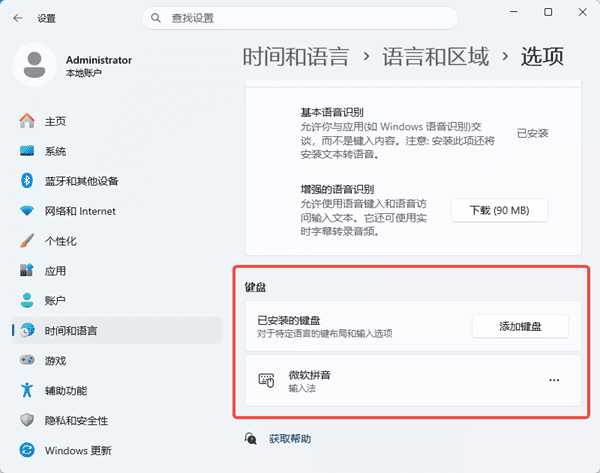Open 游戏 settings page
Image resolution: width=600 pixels, height=473 pixels.
tap(117, 360)
